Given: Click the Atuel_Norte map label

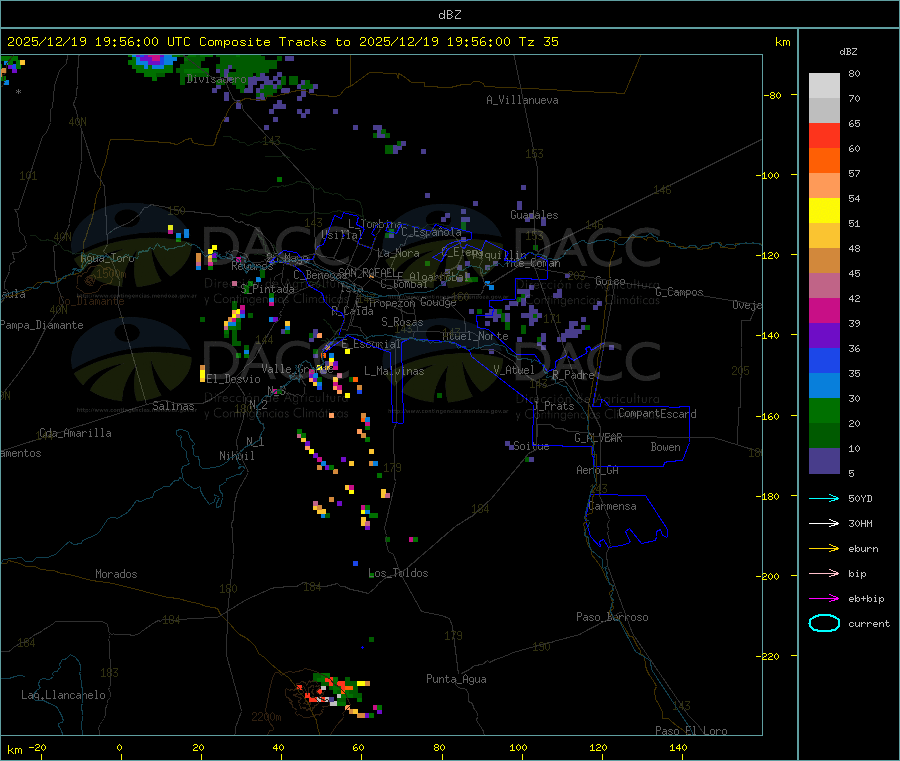Looking at the screenshot, I should tap(475, 336).
